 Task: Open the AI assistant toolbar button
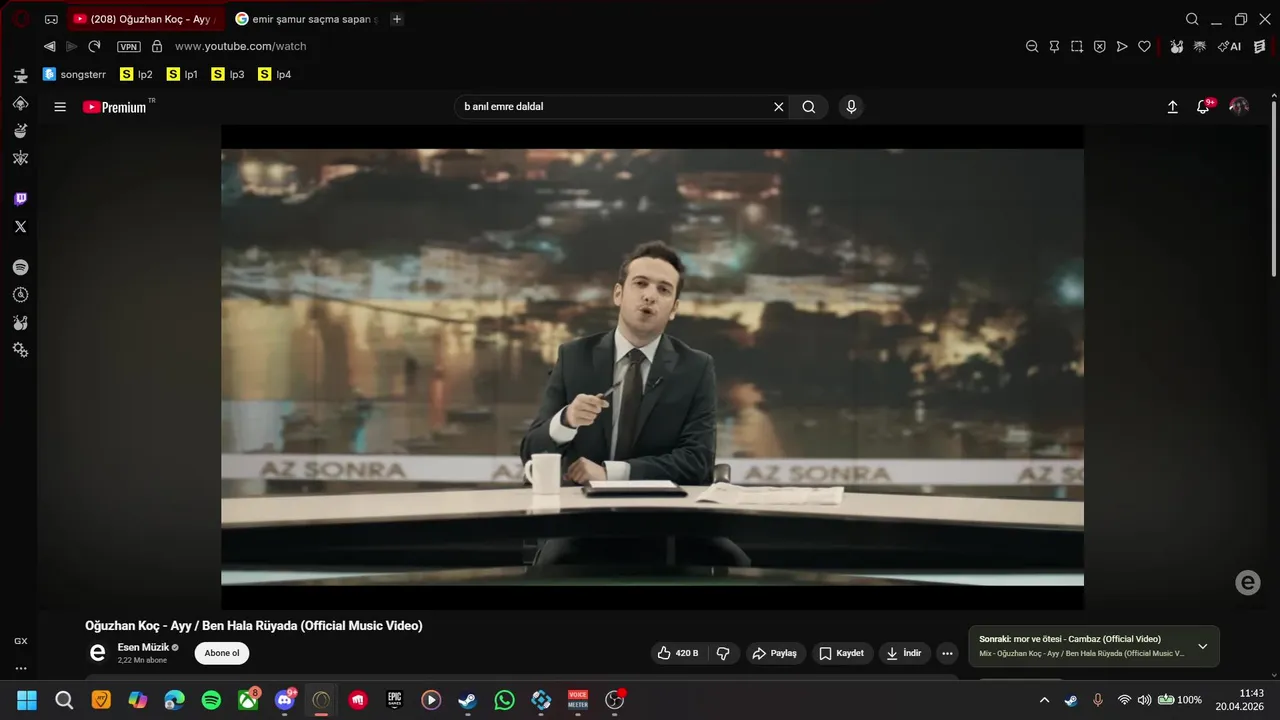point(1229,46)
